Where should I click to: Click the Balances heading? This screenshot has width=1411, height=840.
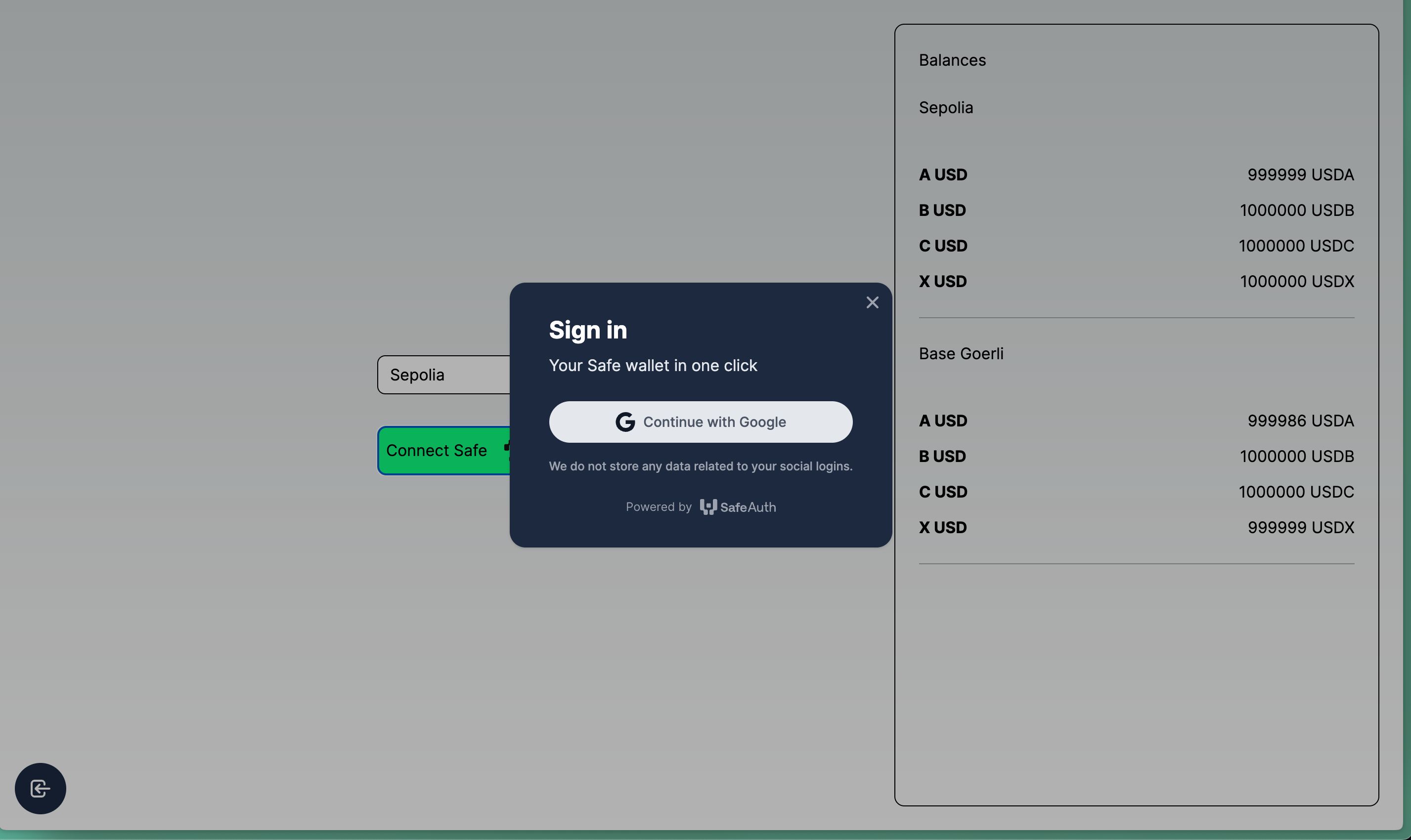point(952,60)
